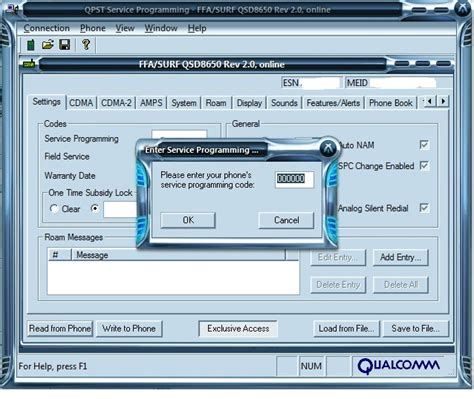The width and height of the screenshot is (474, 399).
Task: Click the Qualcomm logo in status bar
Action: click(x=399, y=366)
